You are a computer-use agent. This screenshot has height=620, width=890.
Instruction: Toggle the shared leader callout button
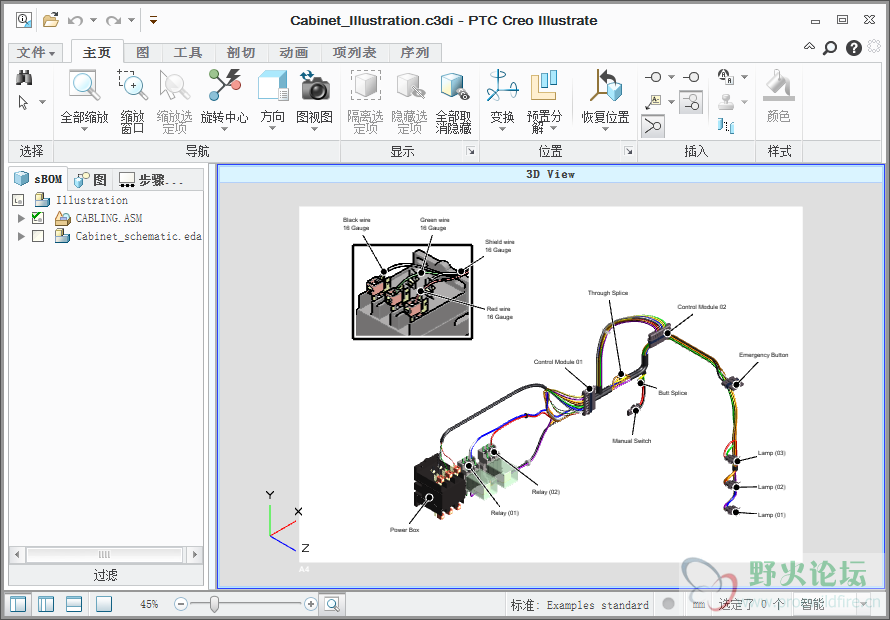[x=653, y=126]
